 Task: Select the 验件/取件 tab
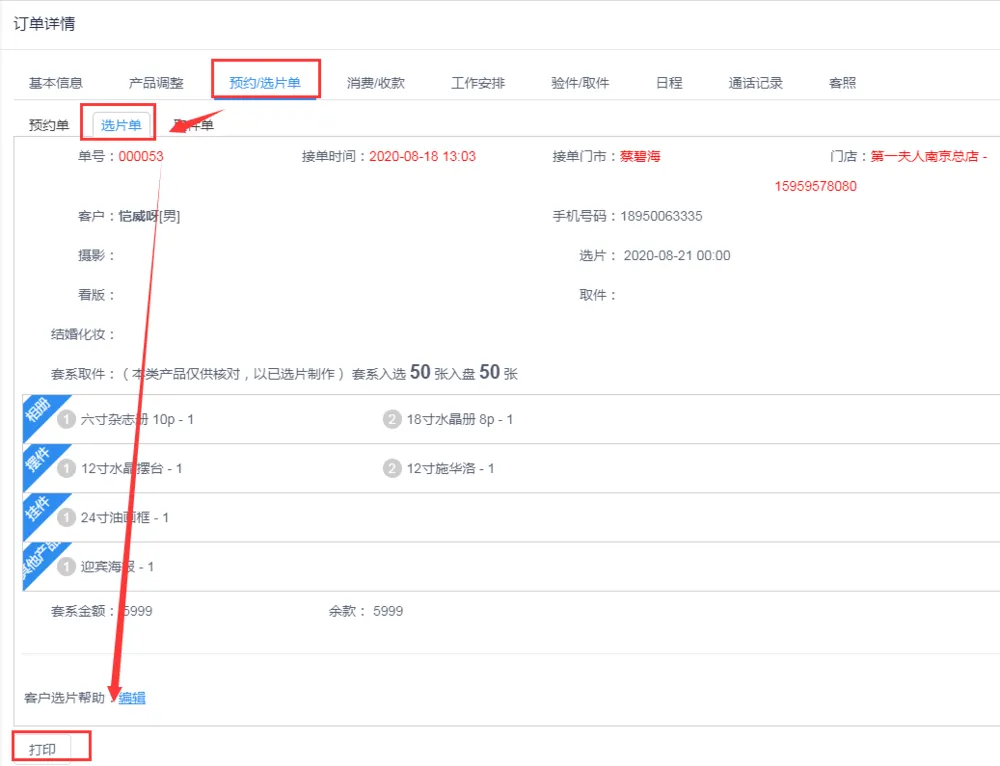580,83
